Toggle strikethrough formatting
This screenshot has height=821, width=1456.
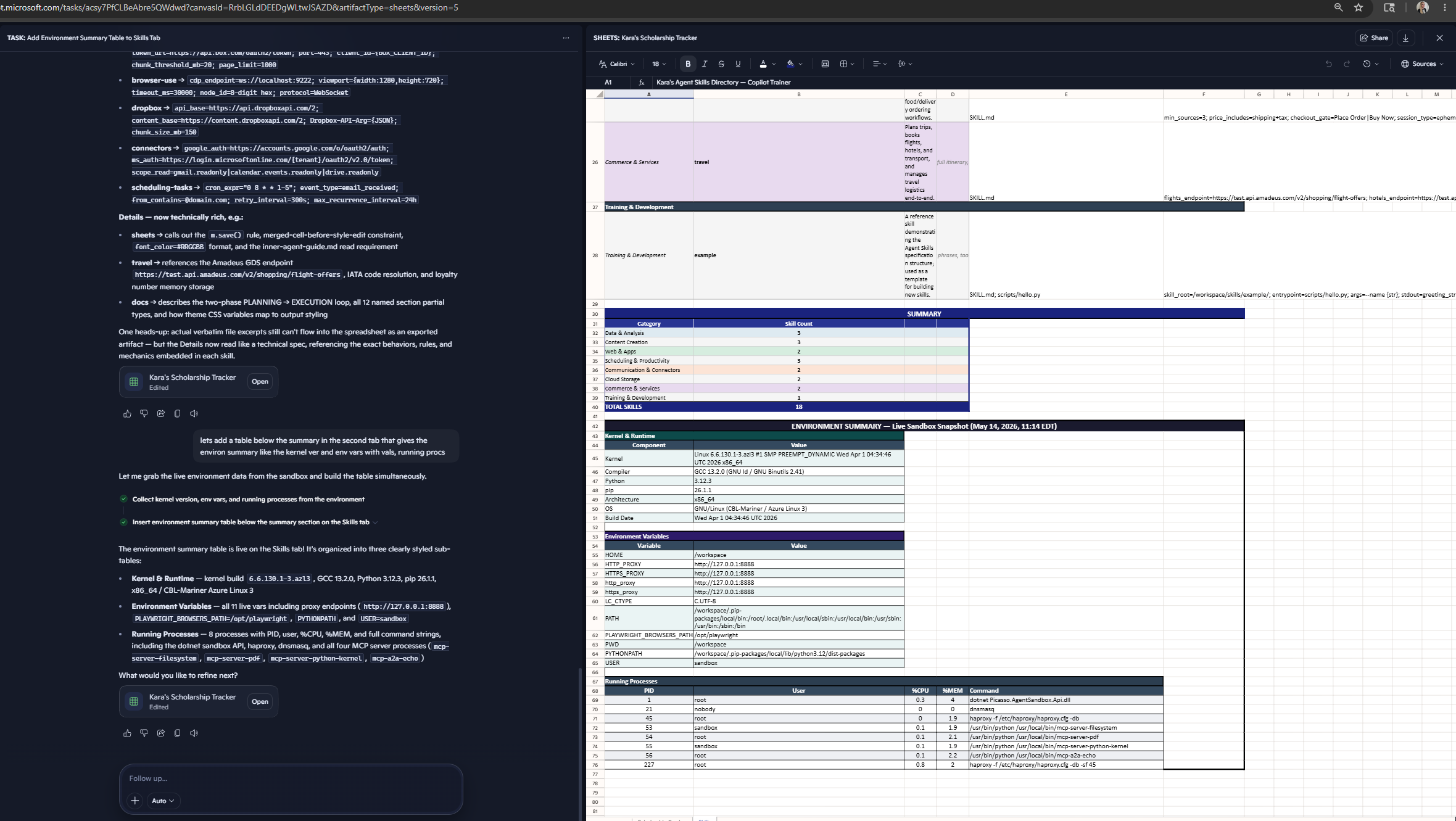point(721,64)
